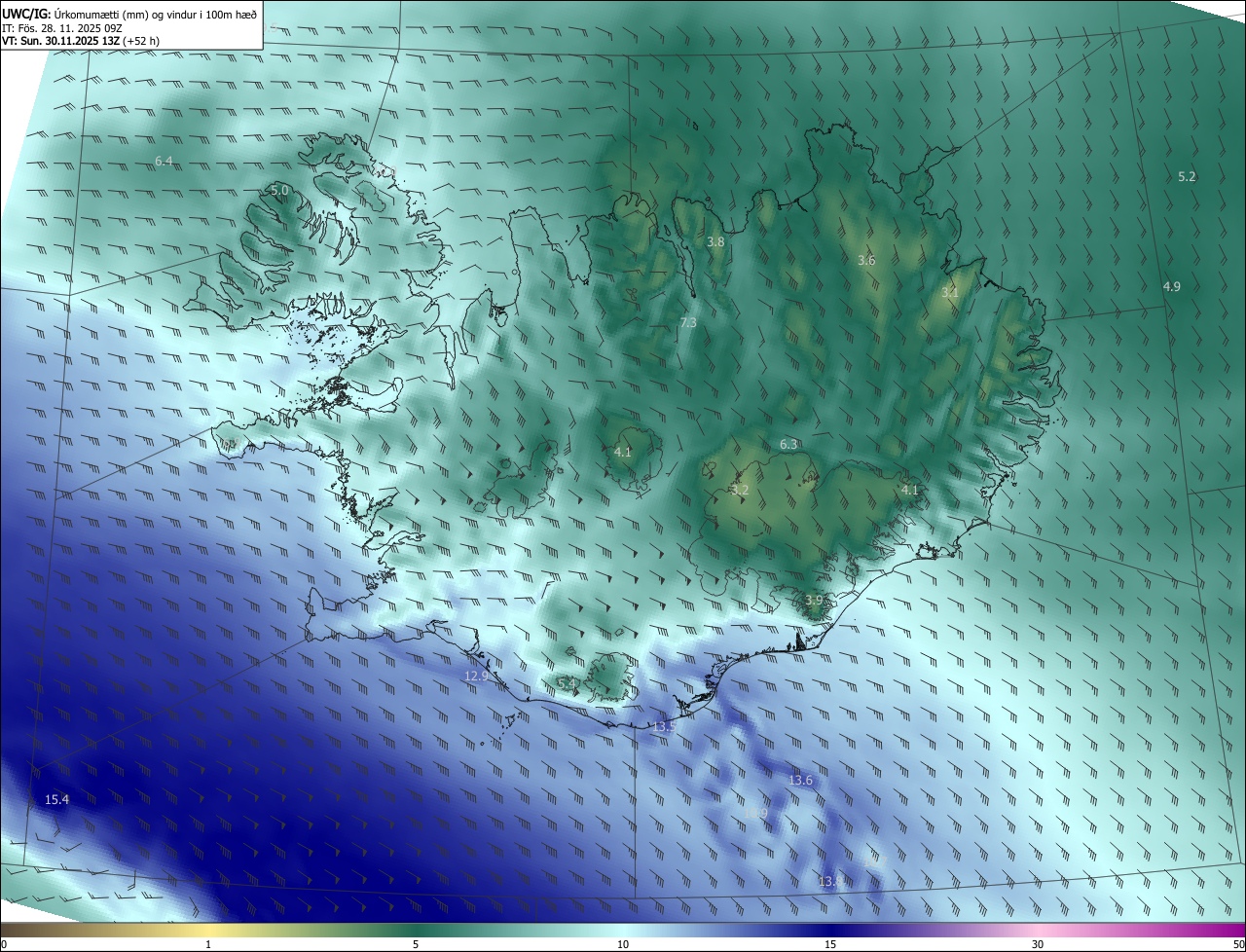Image resolution: width=1246 pixels, height=952 pixels.
Task: Click the 5 tick on the colour scale
Action: (x=416, y=944)
